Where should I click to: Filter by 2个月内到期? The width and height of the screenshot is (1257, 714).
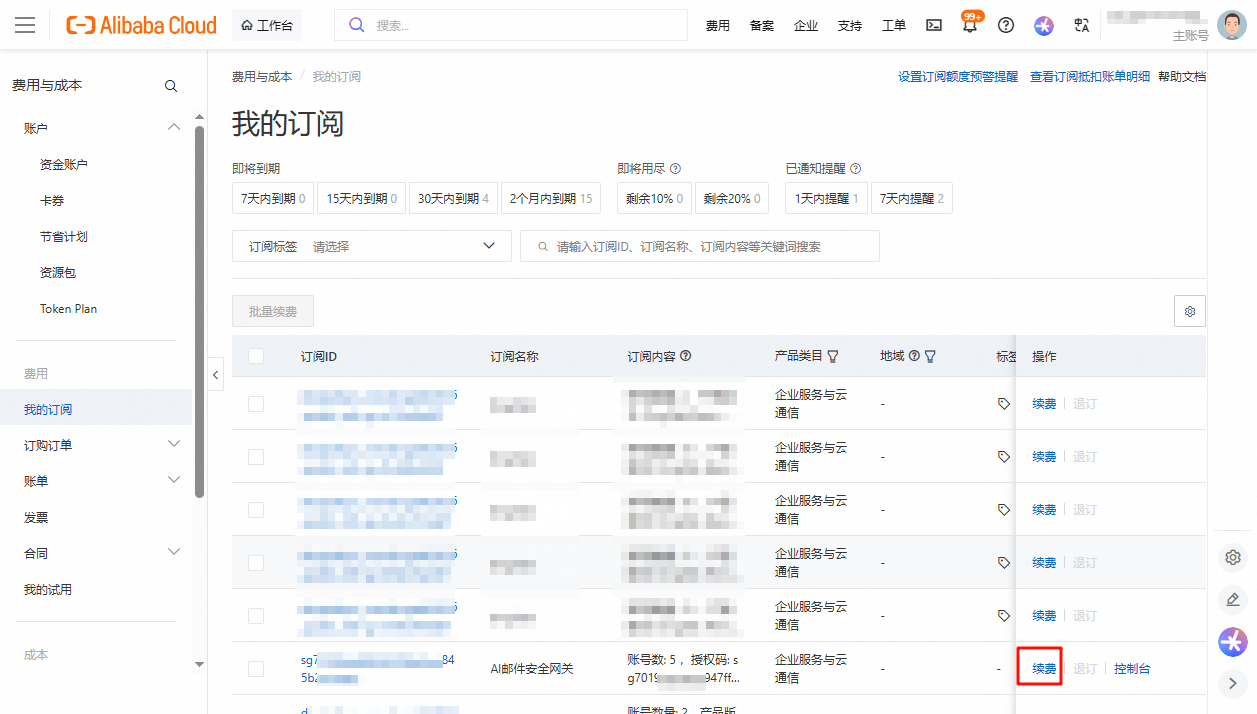click(x=550, y=198)
